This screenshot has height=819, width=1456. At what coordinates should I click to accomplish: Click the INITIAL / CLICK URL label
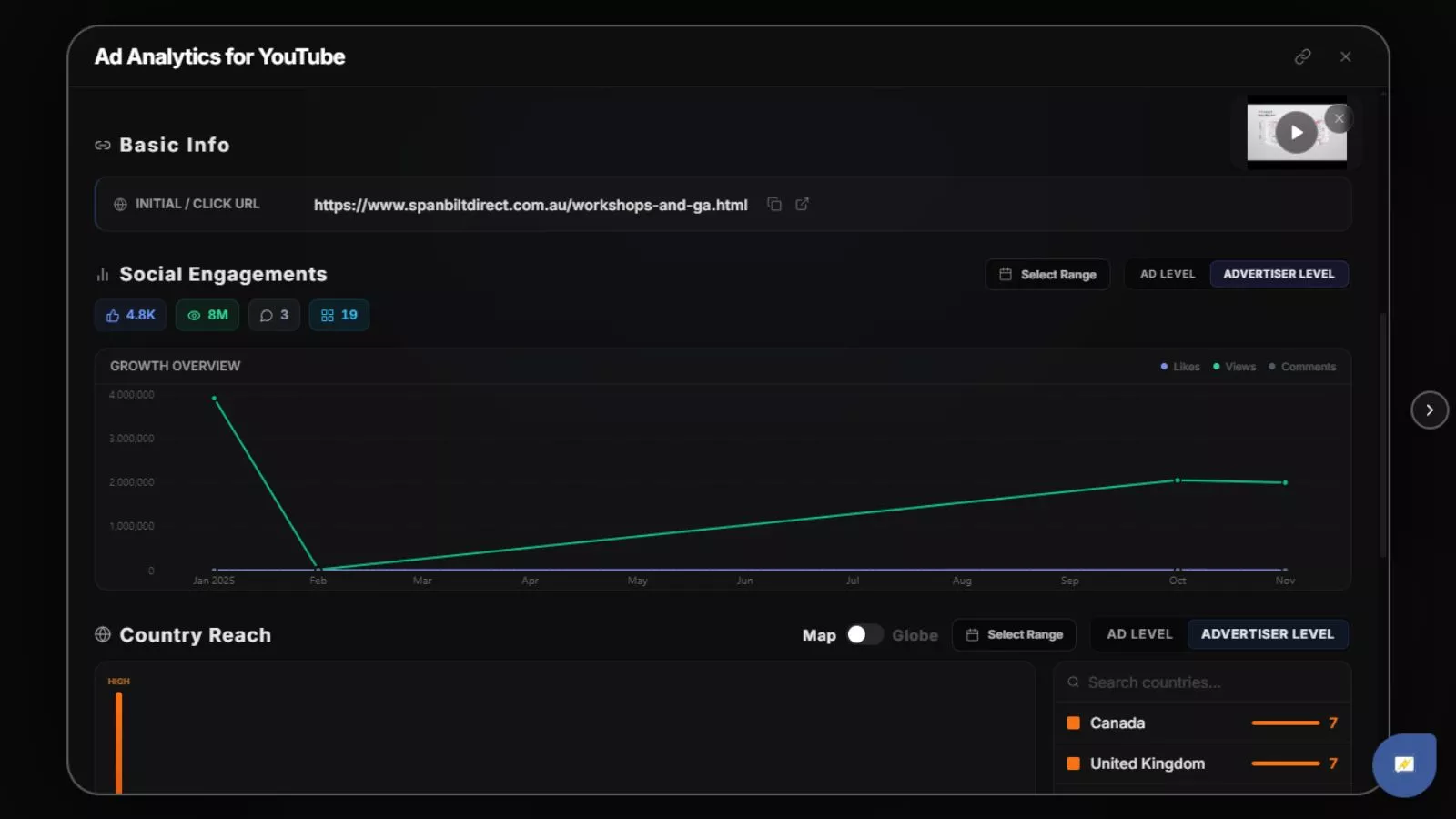click(x=197, y=204)
